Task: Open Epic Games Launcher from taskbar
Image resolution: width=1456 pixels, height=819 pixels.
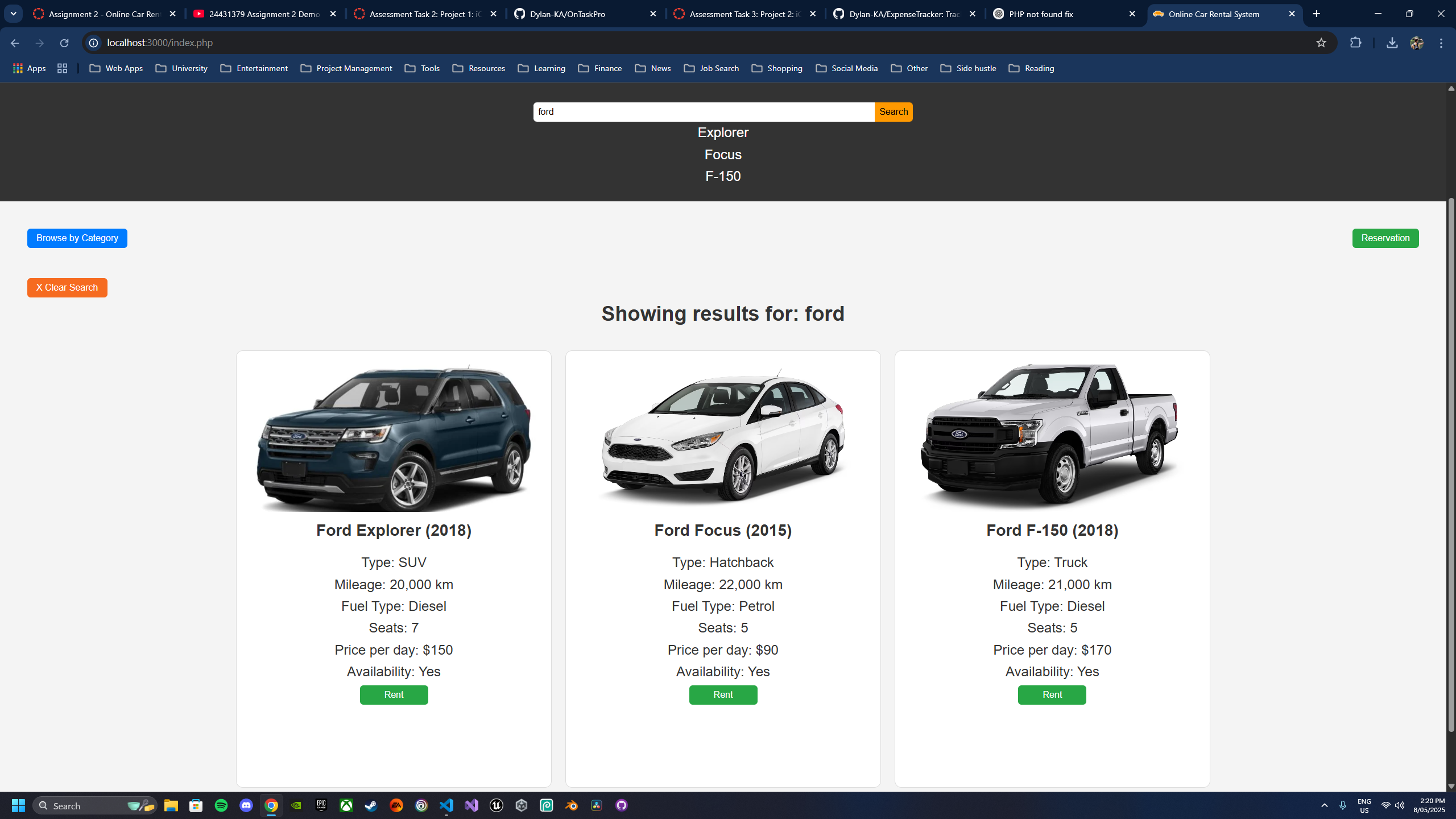Action: point(321,805)
